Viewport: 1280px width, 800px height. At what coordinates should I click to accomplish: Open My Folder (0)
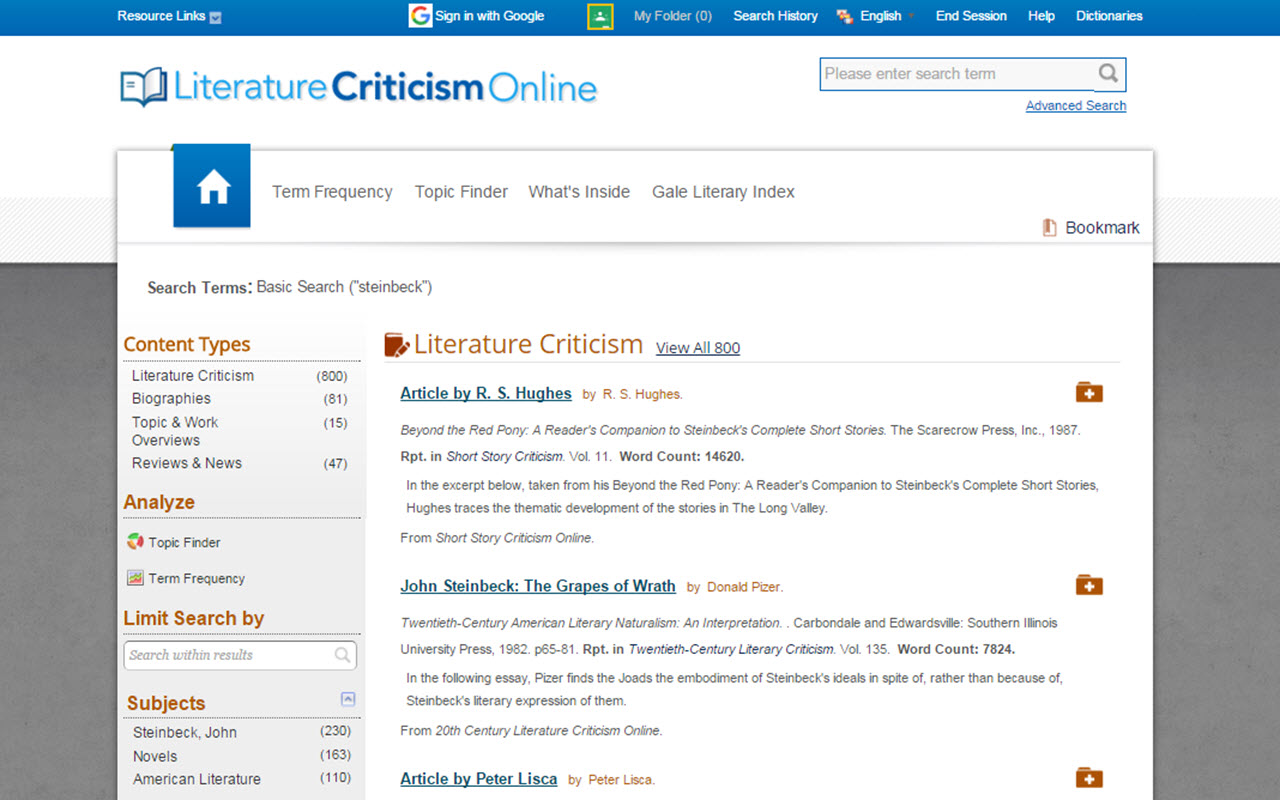673,16
